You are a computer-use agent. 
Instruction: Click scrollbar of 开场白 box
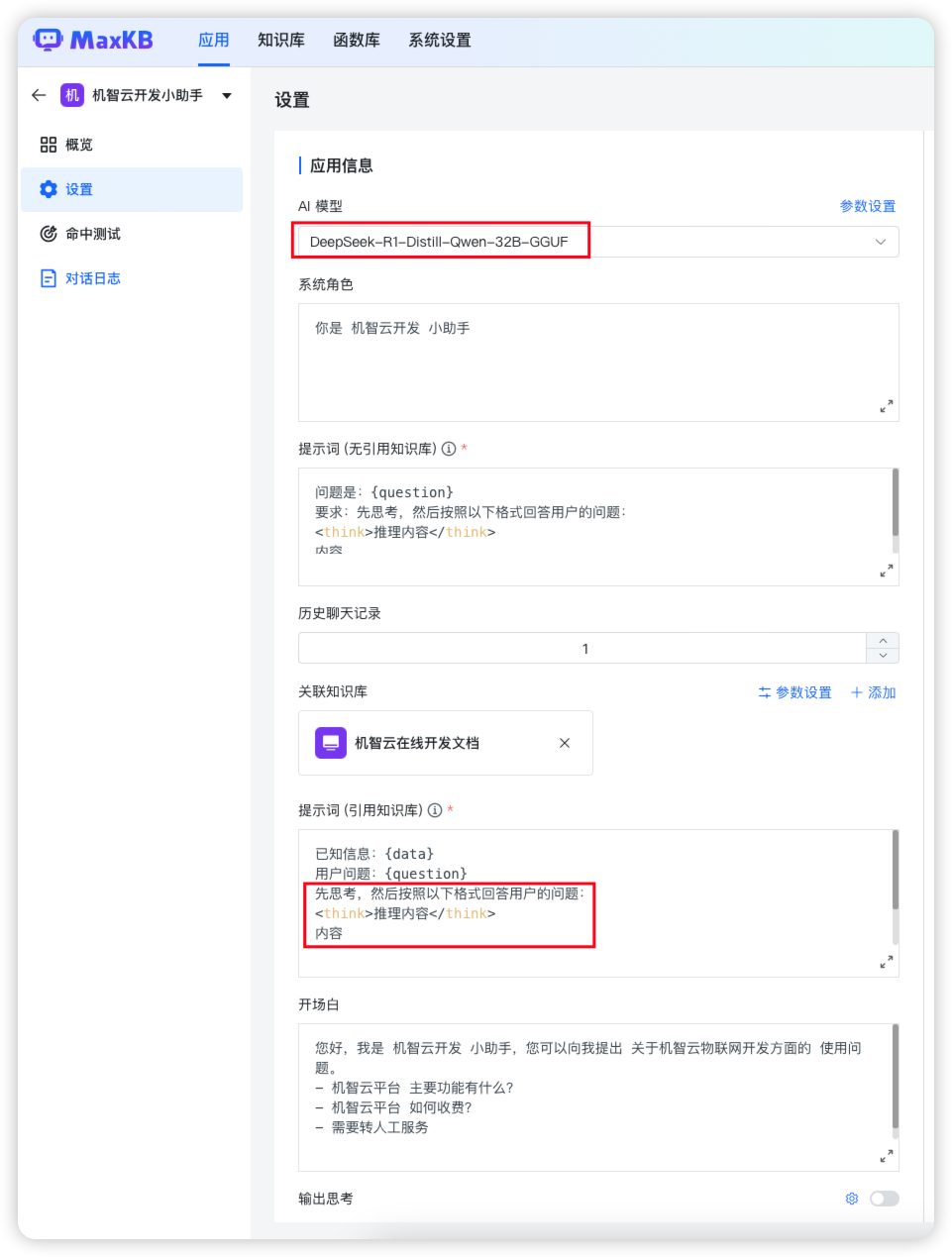[x=896, y=1077]
